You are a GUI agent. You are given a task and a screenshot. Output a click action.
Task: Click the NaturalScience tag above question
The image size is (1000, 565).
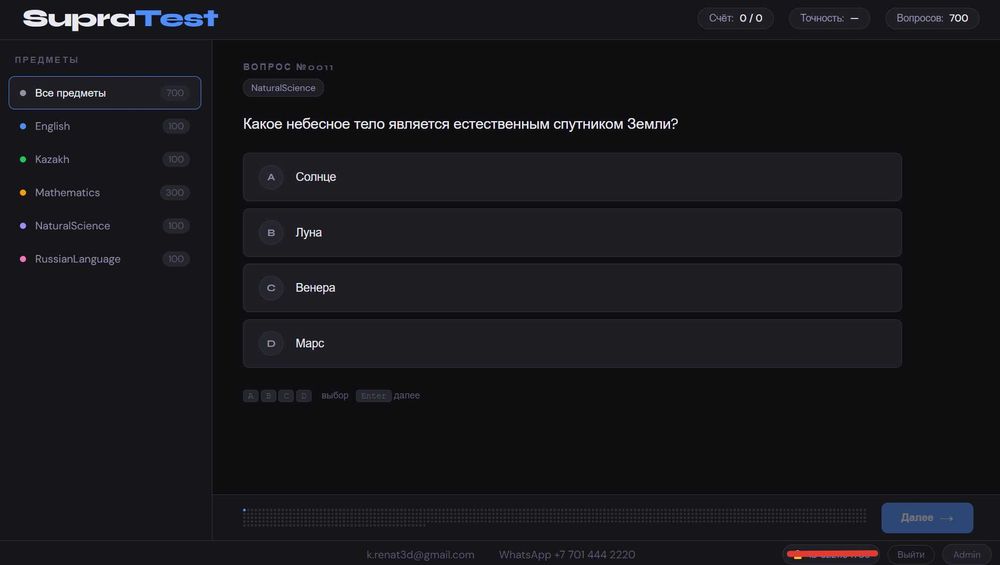(x=283, y=88)
